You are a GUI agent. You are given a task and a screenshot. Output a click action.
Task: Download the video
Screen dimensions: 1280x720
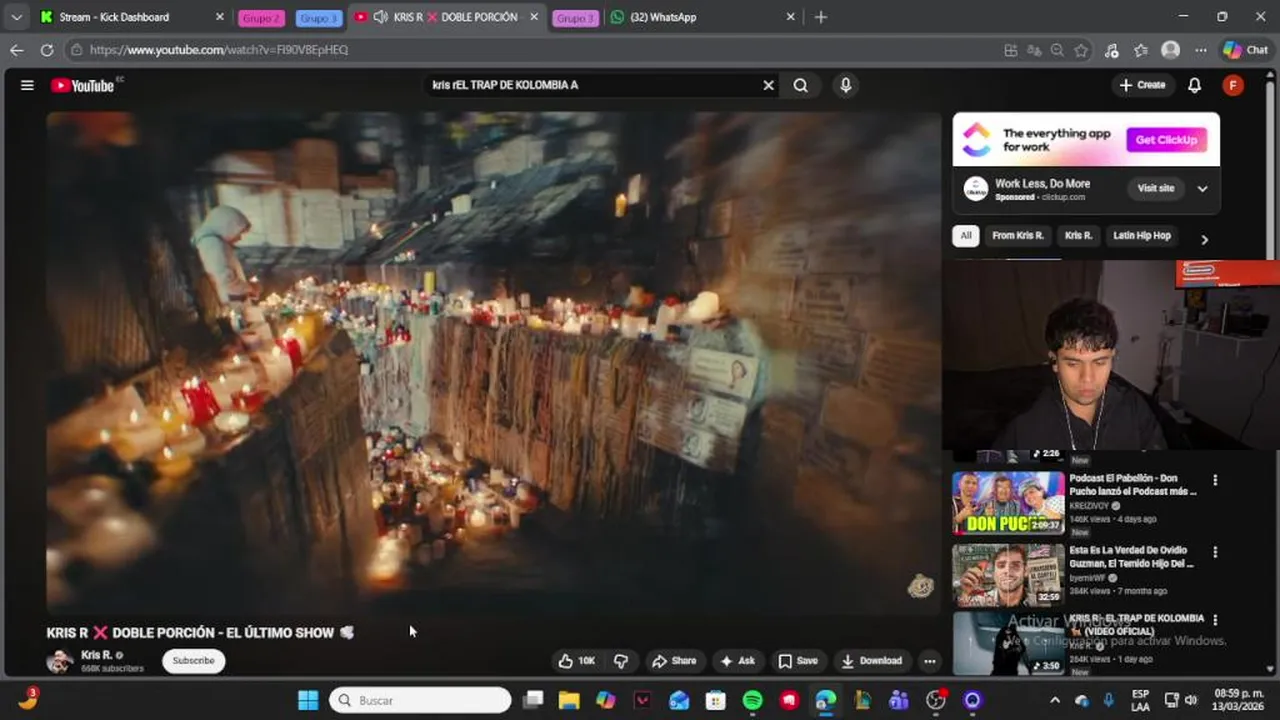click(872, 661)
